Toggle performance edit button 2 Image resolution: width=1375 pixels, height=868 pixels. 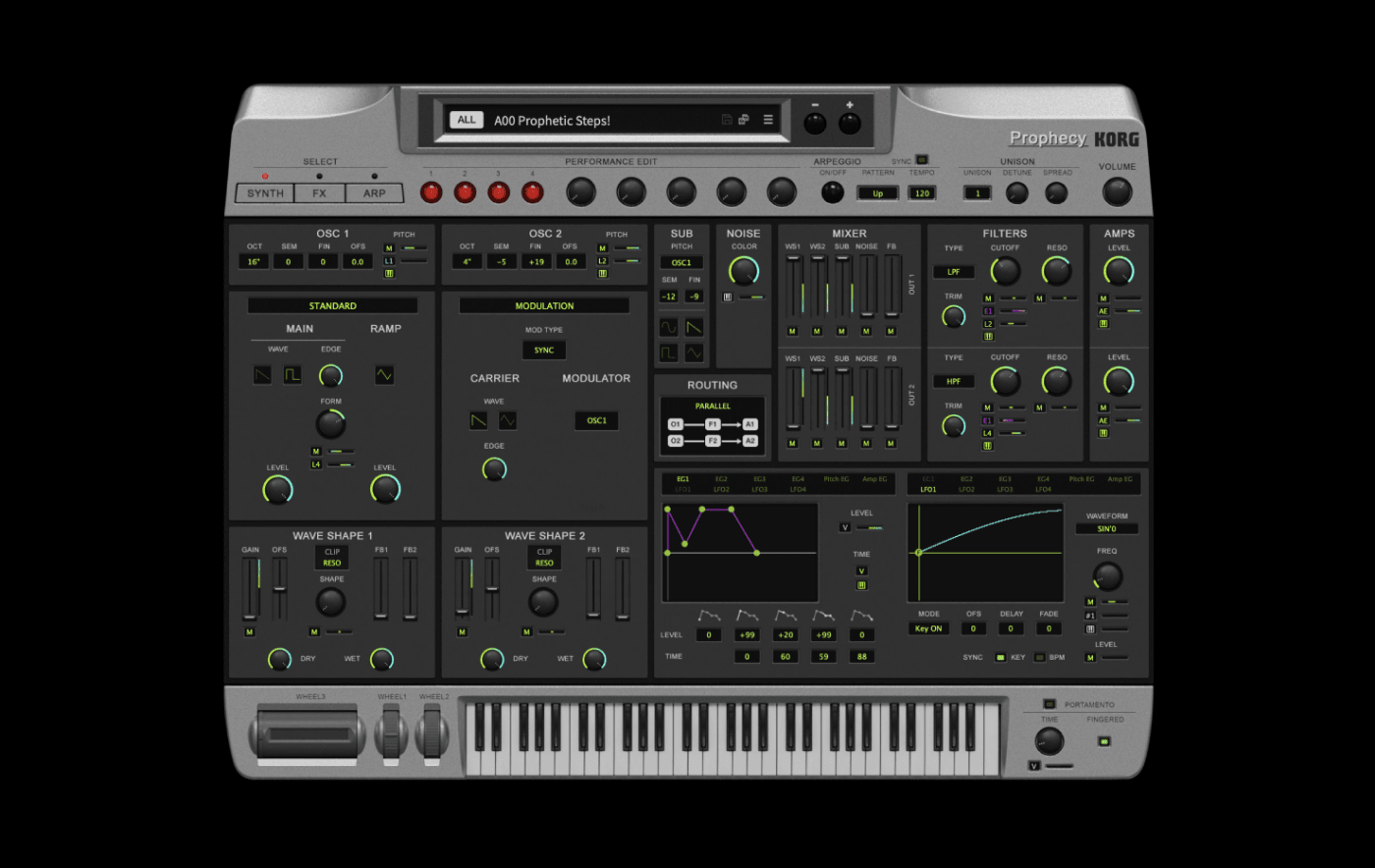tap(465, 192)
